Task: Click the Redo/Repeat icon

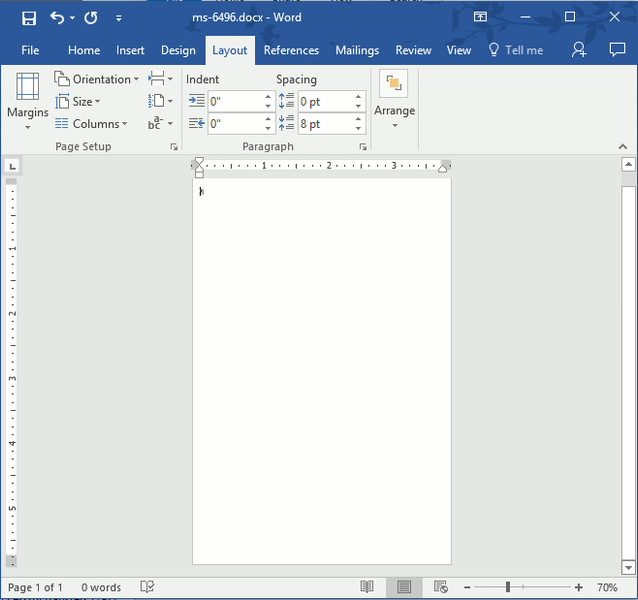Action: coord(91,18)
